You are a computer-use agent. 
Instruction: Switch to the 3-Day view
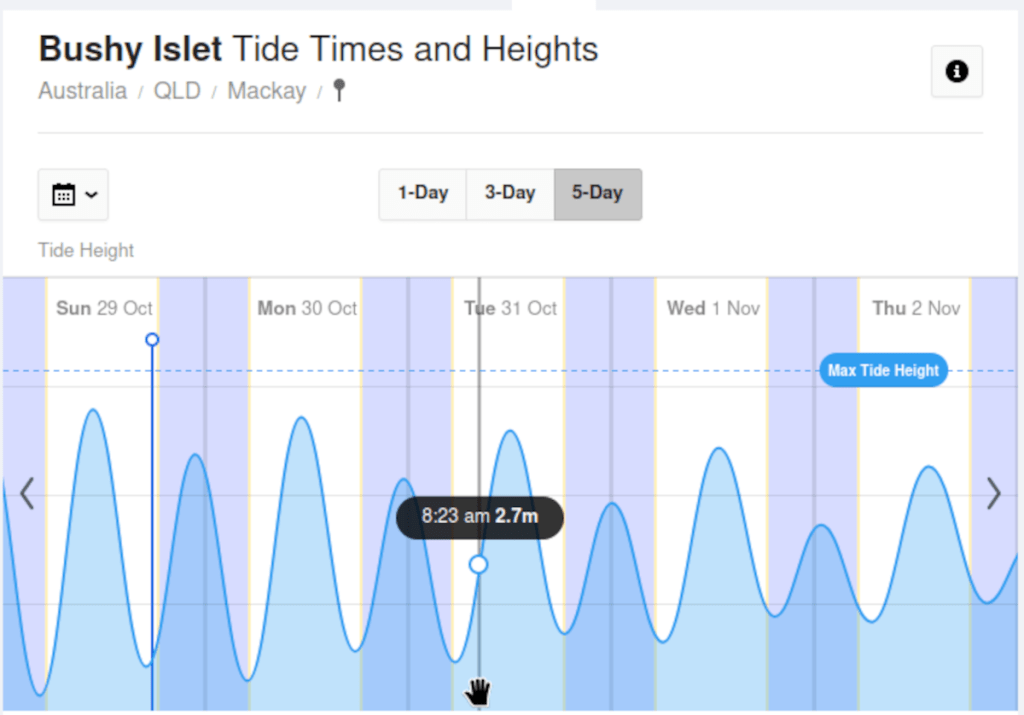[510, 193]
